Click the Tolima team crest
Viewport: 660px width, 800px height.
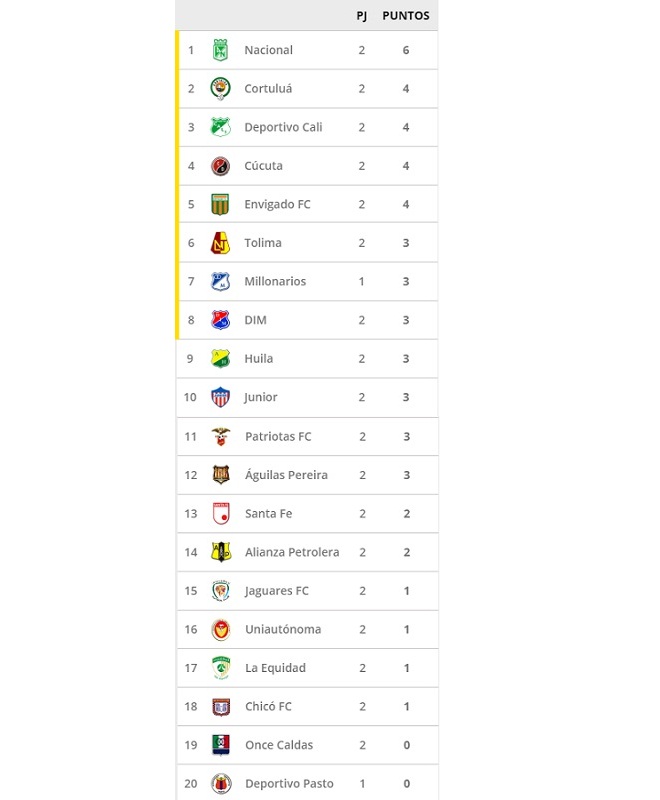pos(220,243)
